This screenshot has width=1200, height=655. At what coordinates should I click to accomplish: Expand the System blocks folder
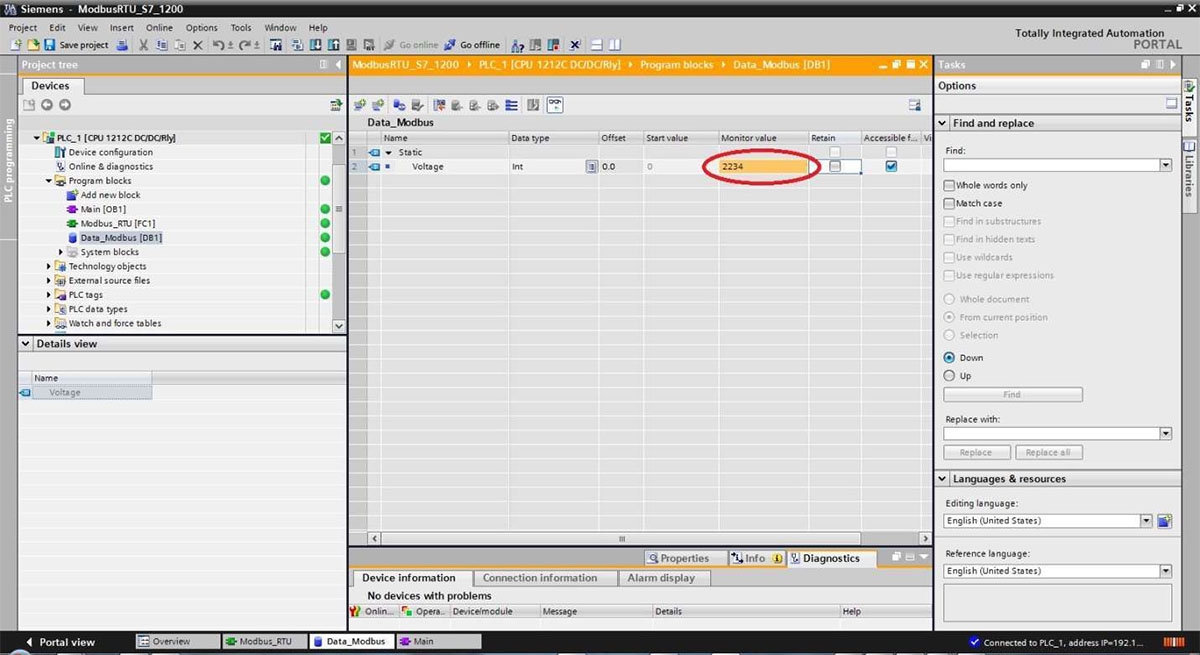coord(60,252)
